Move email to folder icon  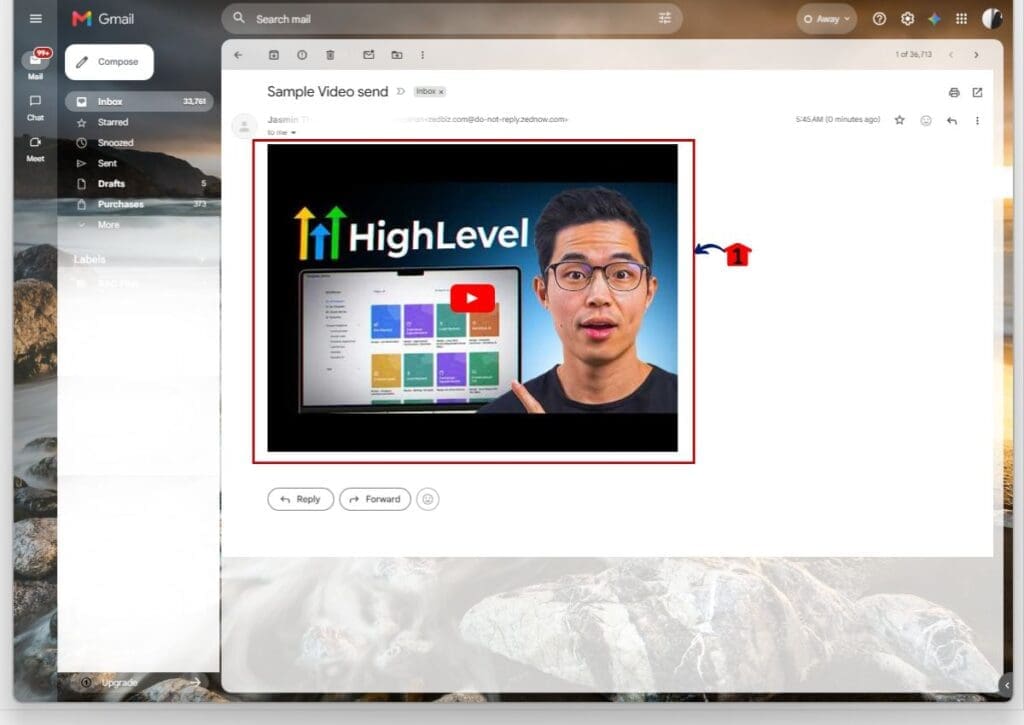pyautogui.click(x=397, y=55)
